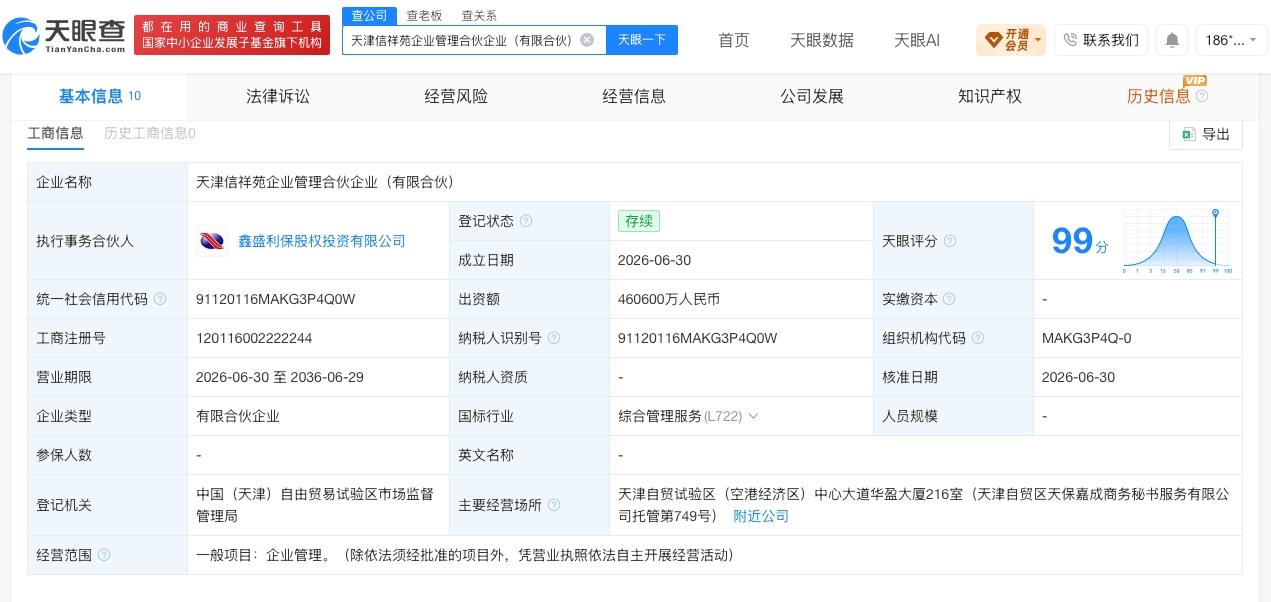
Task: Select the 查老板 search tab
Action: coord(424,15)
